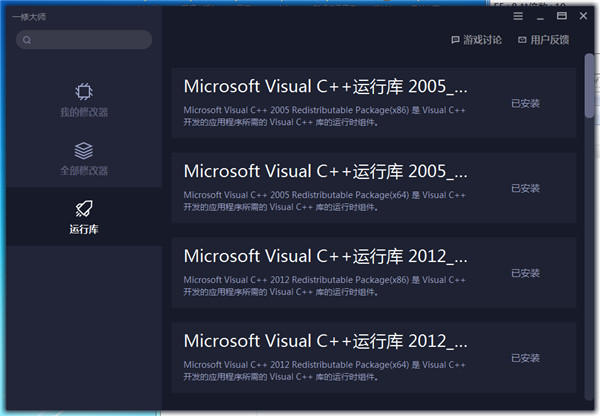Open the hamburger menu icon in title bar
Image resolution: width=600 pixels, height=416 pixels.
click(x=518, y=16)
